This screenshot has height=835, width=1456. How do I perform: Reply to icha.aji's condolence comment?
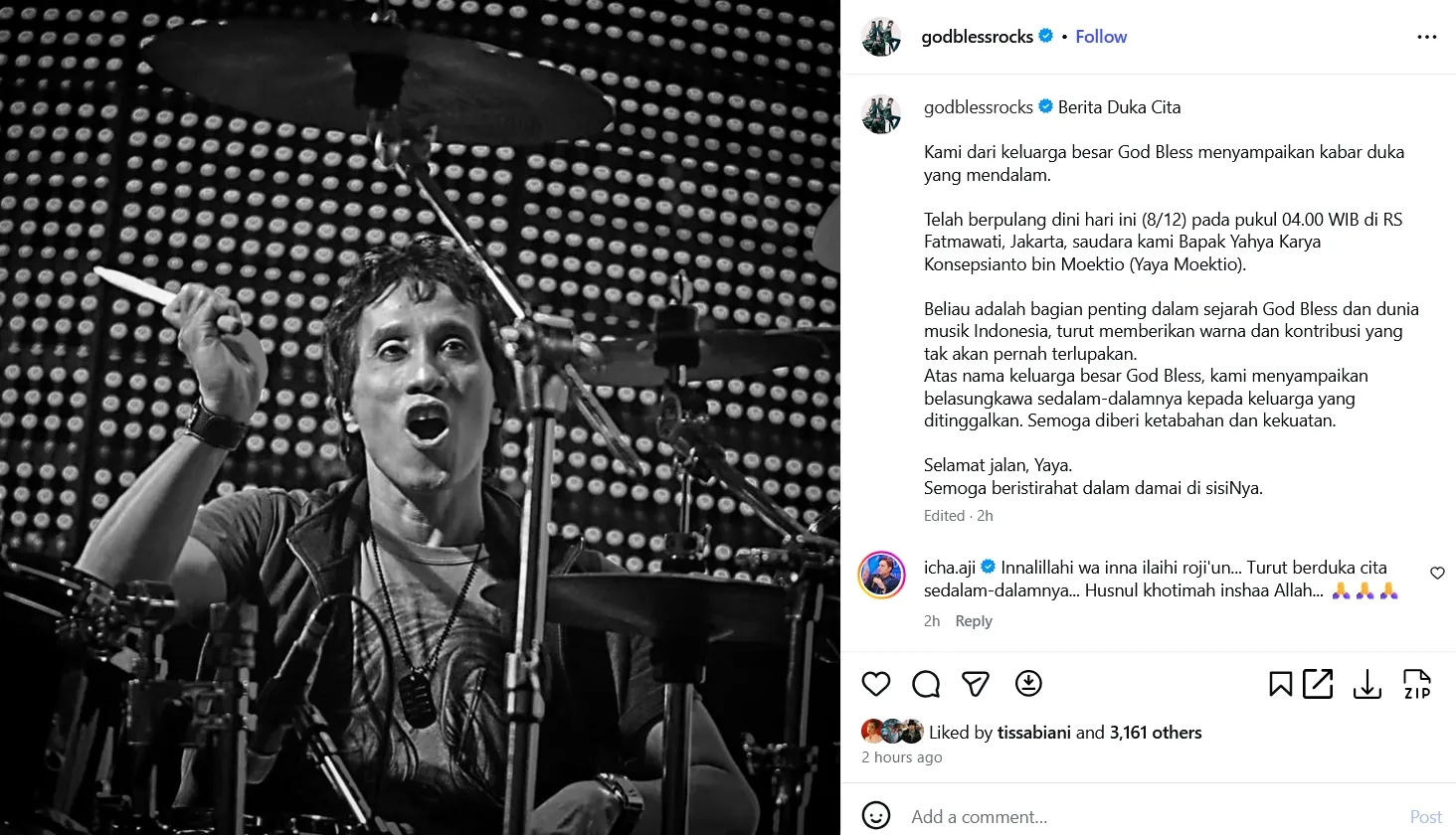pyautogui.click(x=973, y=620)
